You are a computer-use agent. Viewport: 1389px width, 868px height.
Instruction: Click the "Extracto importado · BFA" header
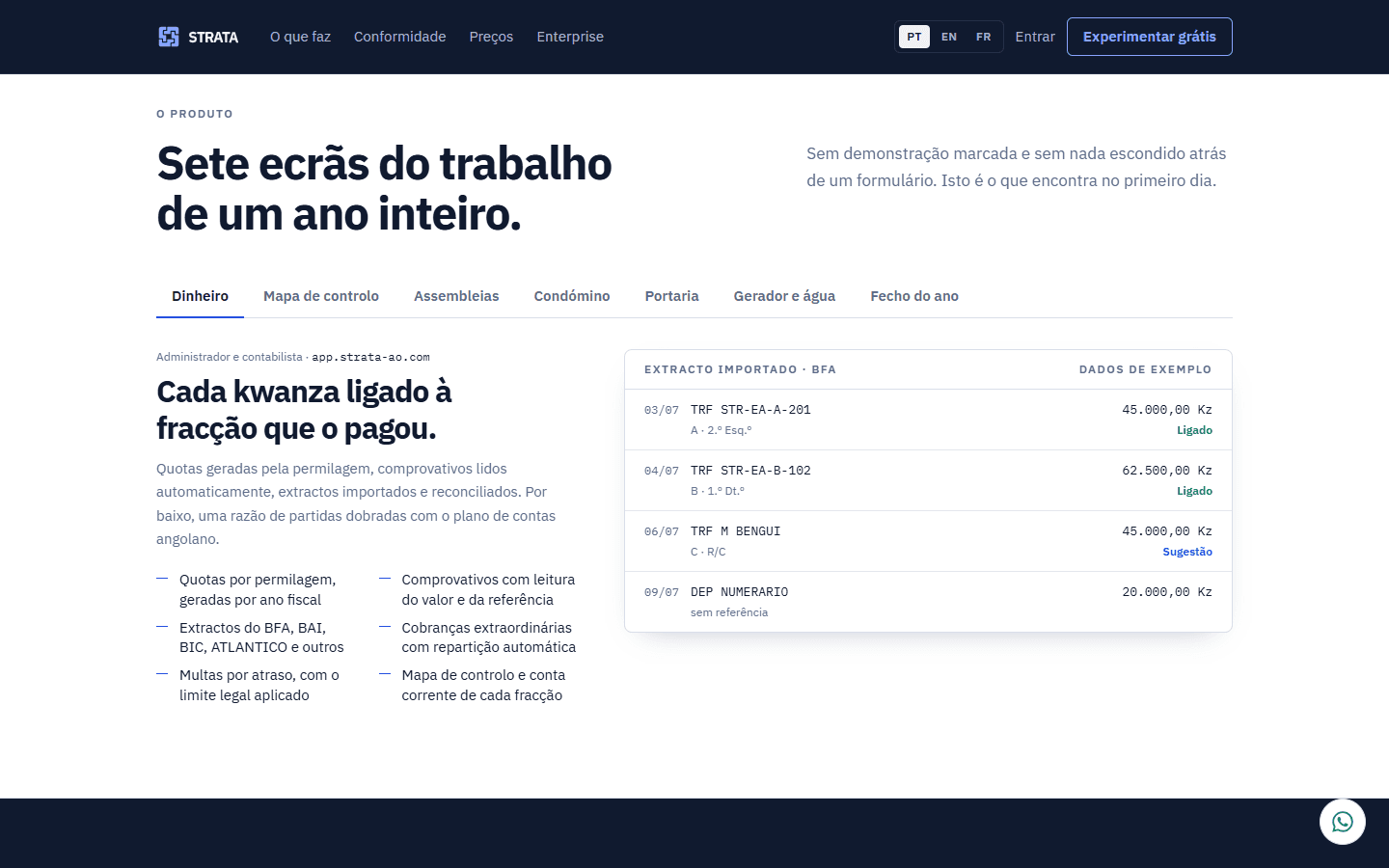[740, 369]
